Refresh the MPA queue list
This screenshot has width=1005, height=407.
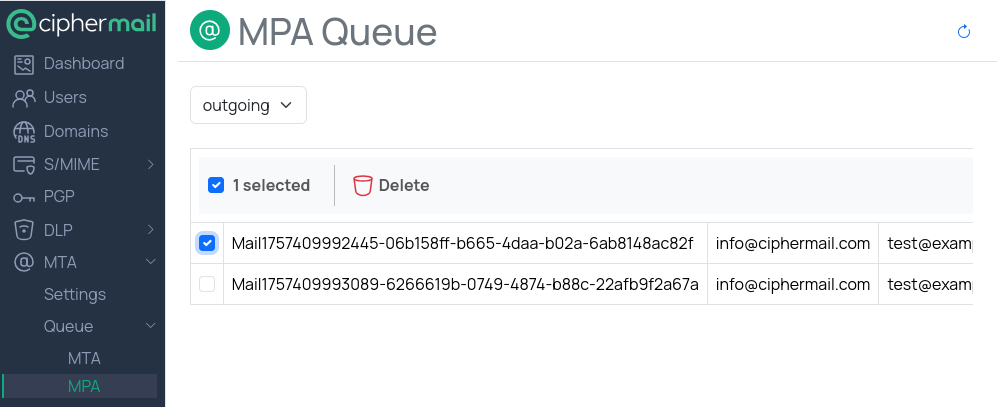click(x=964, y=32)
